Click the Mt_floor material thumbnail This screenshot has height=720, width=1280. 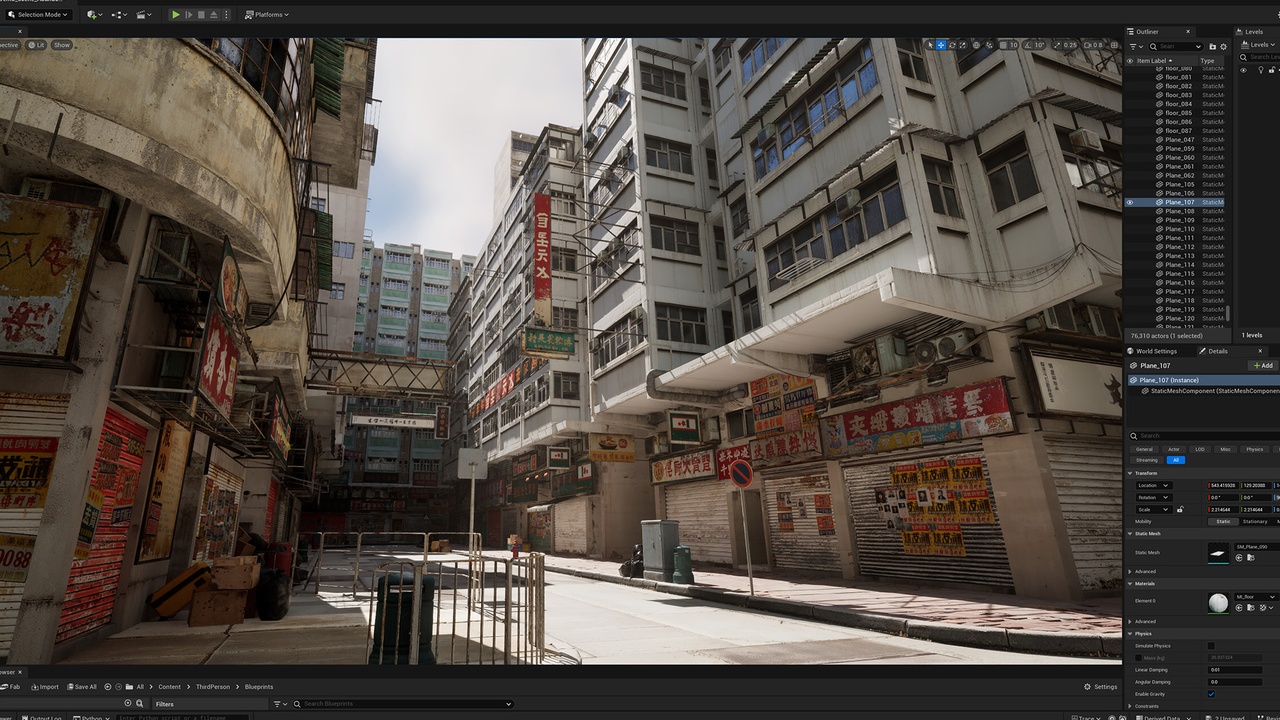point(1218,602)
